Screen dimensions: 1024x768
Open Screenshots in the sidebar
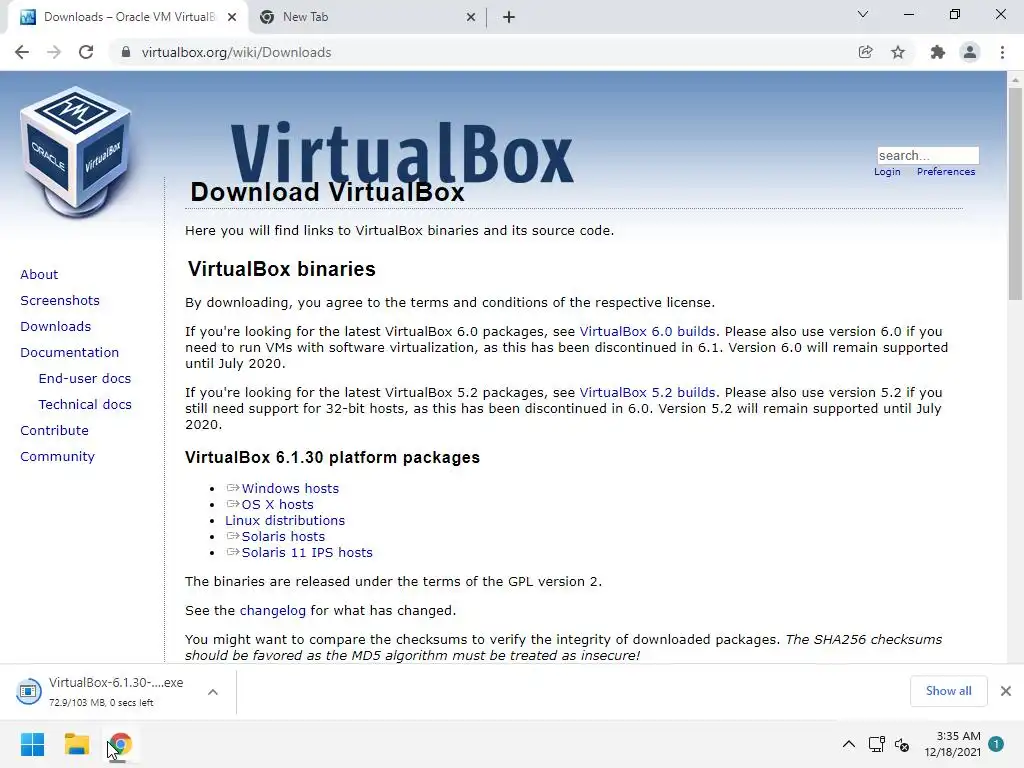pyautogui.click(x=60, y=300)
